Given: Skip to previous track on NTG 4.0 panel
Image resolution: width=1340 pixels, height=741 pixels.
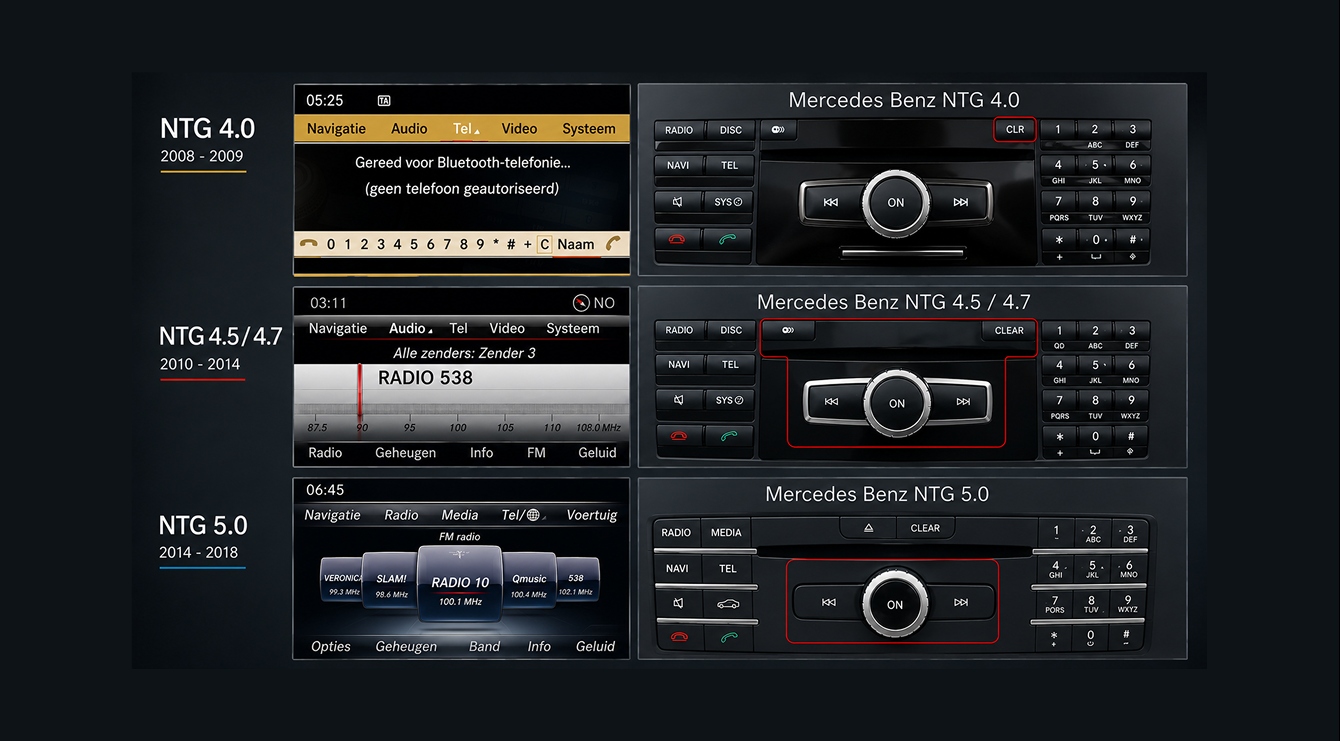Looking at the screenshot, I should coord(830,202).
